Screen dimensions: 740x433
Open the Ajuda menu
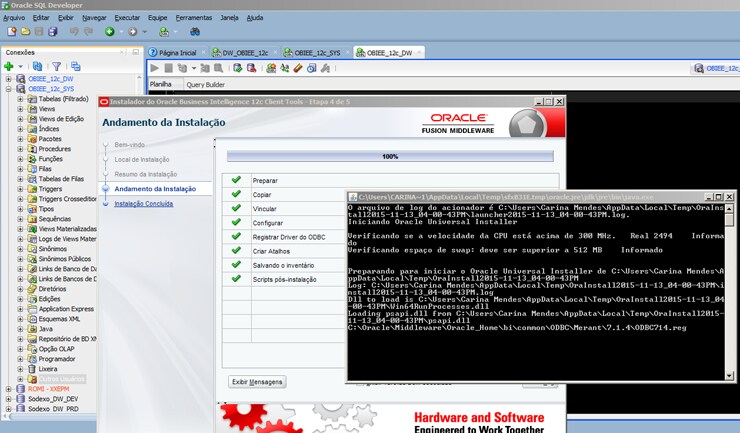255,17
